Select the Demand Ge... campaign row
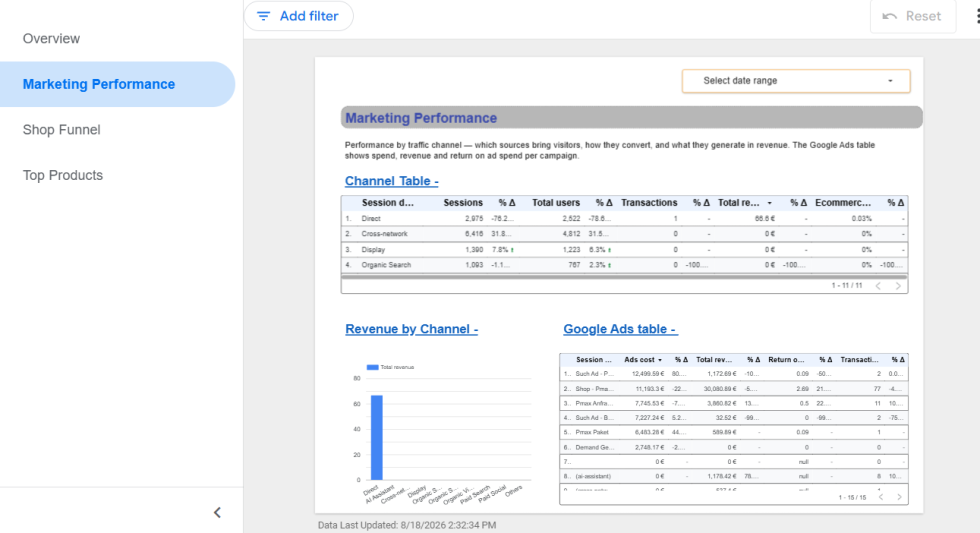980x533 pixels. coord(733,447)
